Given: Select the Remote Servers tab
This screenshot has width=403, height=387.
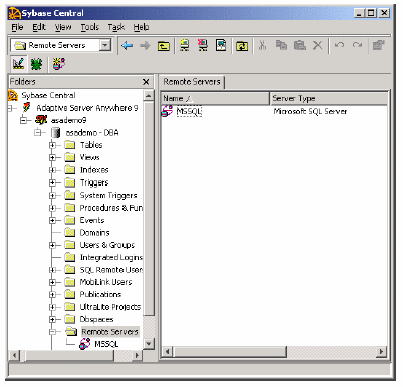Looking at the screenshot, I should (x=192, y=82).
